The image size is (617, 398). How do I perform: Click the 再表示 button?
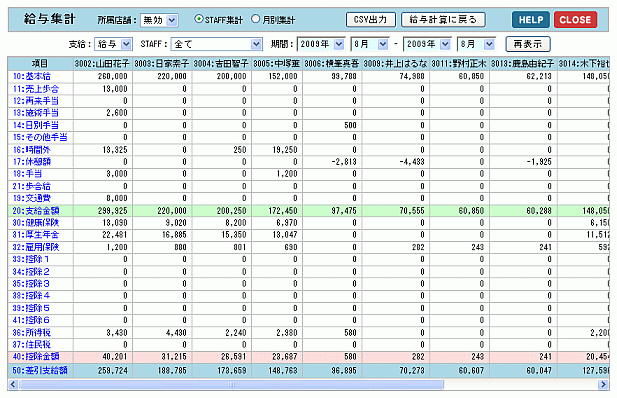click(x=528, y=44)
